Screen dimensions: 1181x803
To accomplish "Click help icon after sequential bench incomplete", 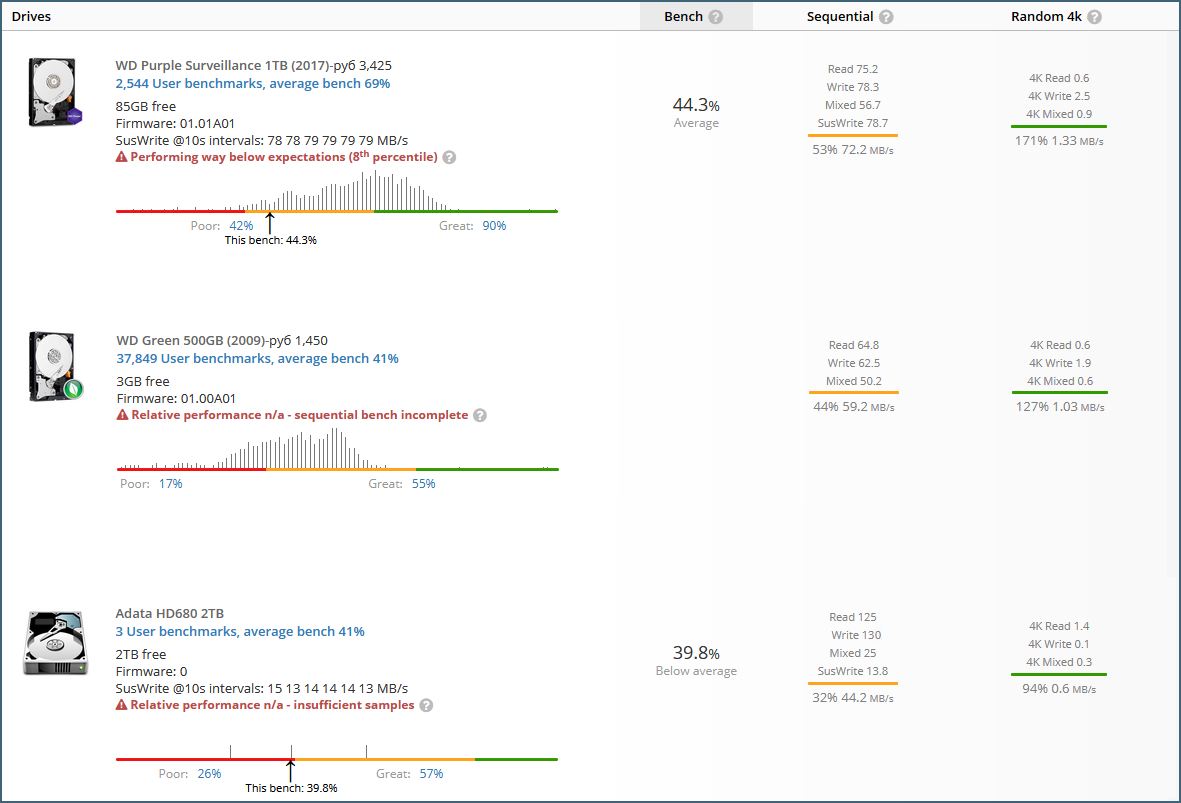I will click(x=480, y=415).
